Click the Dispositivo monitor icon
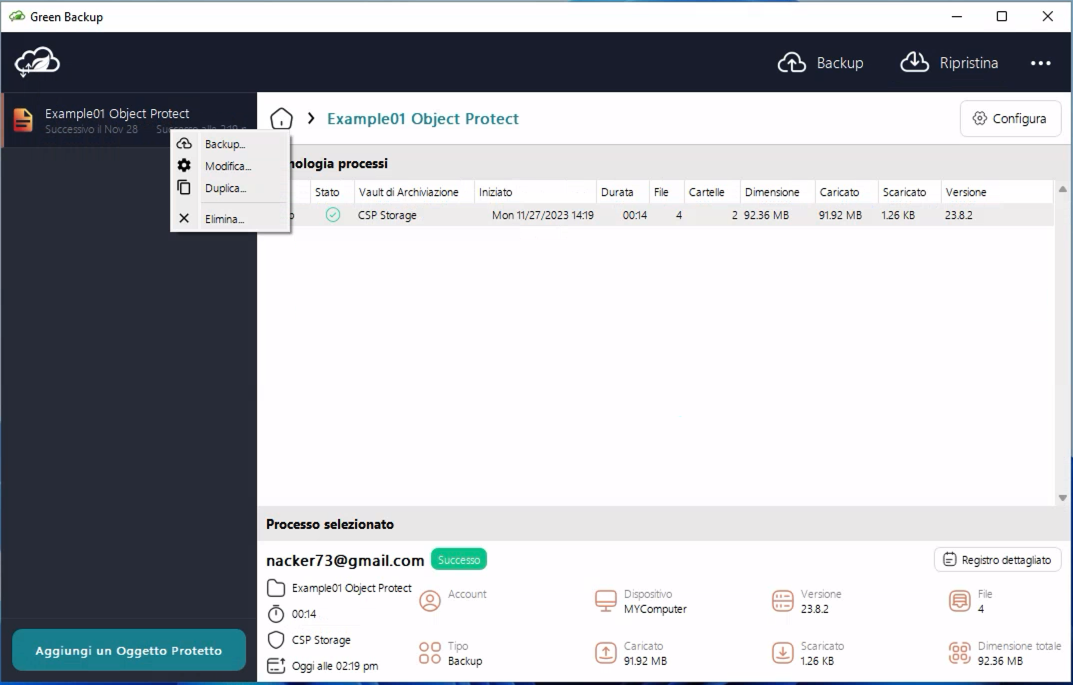The height and width of the screenshot is (685, 1073). 606,601
